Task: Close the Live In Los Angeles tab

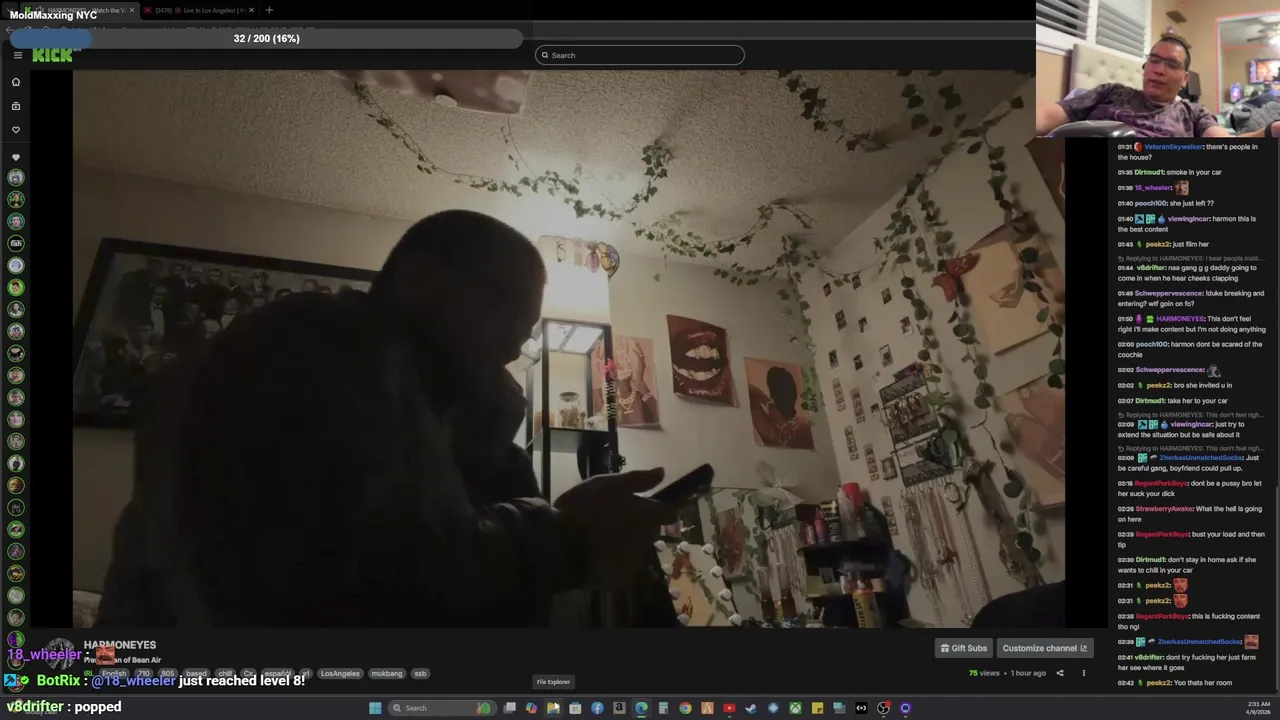Action: coord(252,10)
